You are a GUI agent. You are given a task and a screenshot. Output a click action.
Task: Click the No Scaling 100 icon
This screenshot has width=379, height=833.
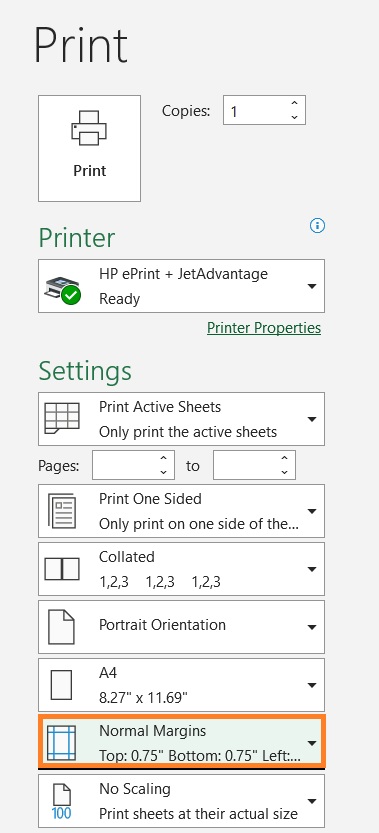pos(62,801)
